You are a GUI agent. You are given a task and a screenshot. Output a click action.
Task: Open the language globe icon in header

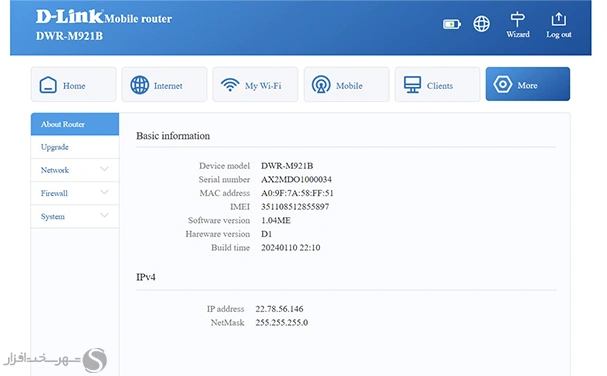[482, 24]
